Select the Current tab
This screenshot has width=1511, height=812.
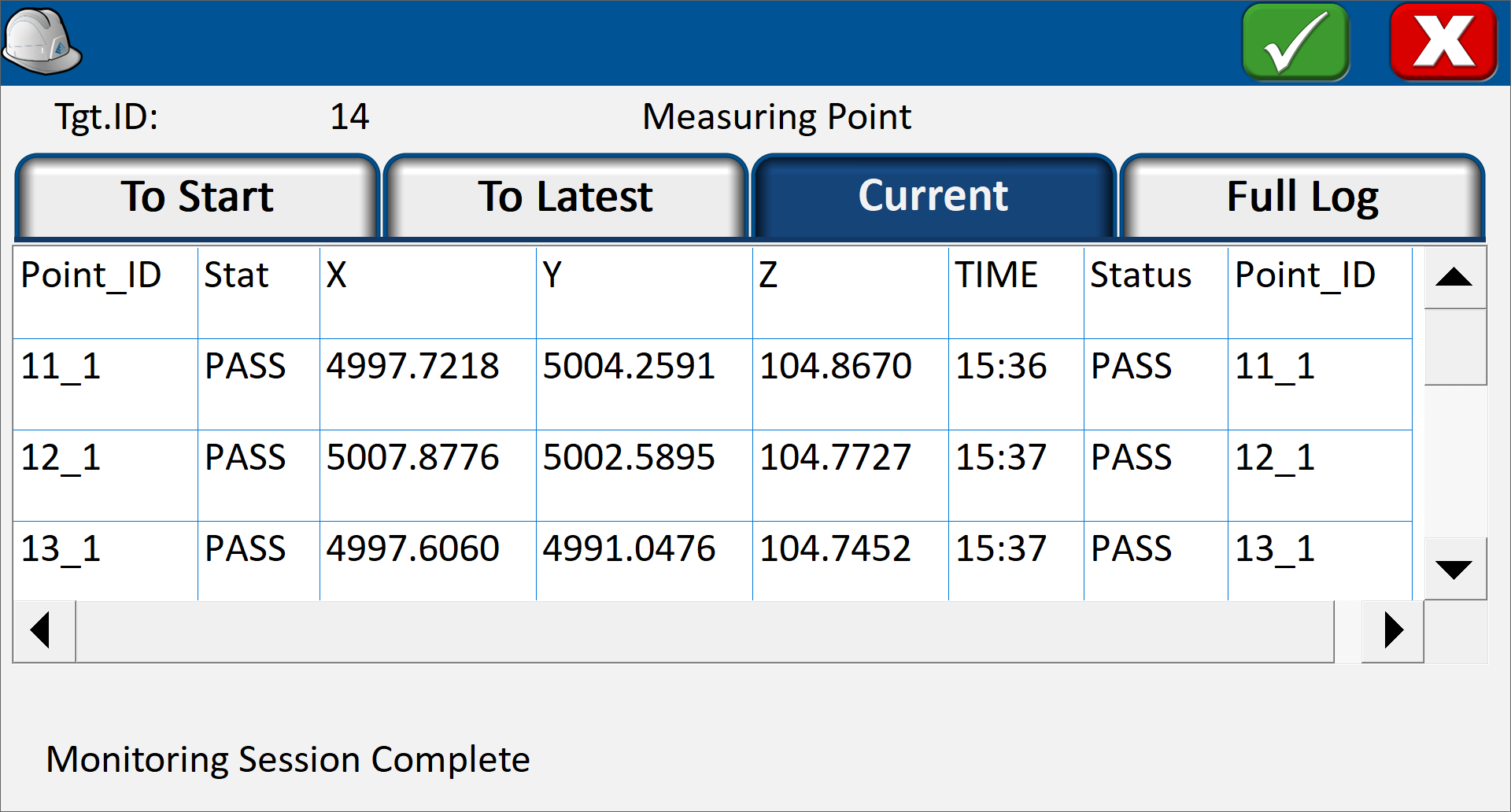coord(933,197)
